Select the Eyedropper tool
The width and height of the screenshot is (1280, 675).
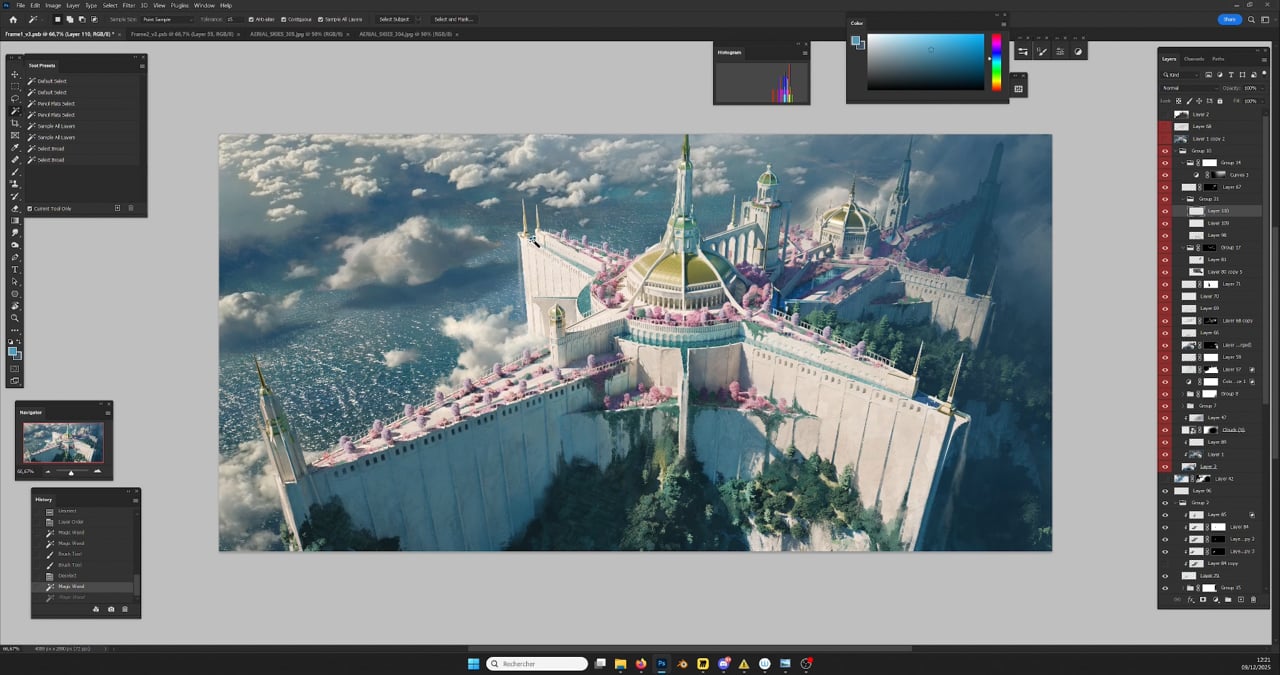point(14,147)
